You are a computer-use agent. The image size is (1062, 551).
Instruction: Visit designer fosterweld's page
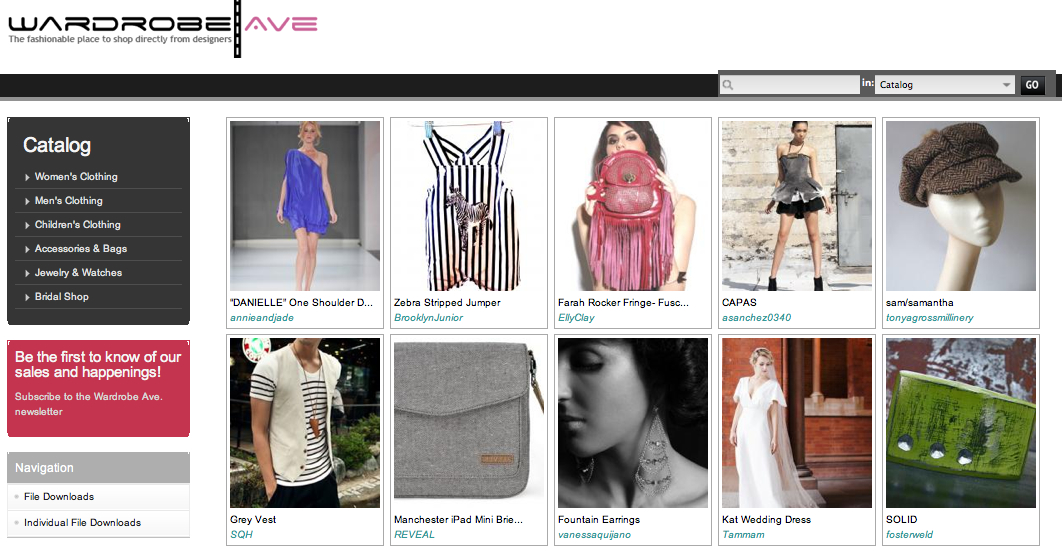[909, 535]
